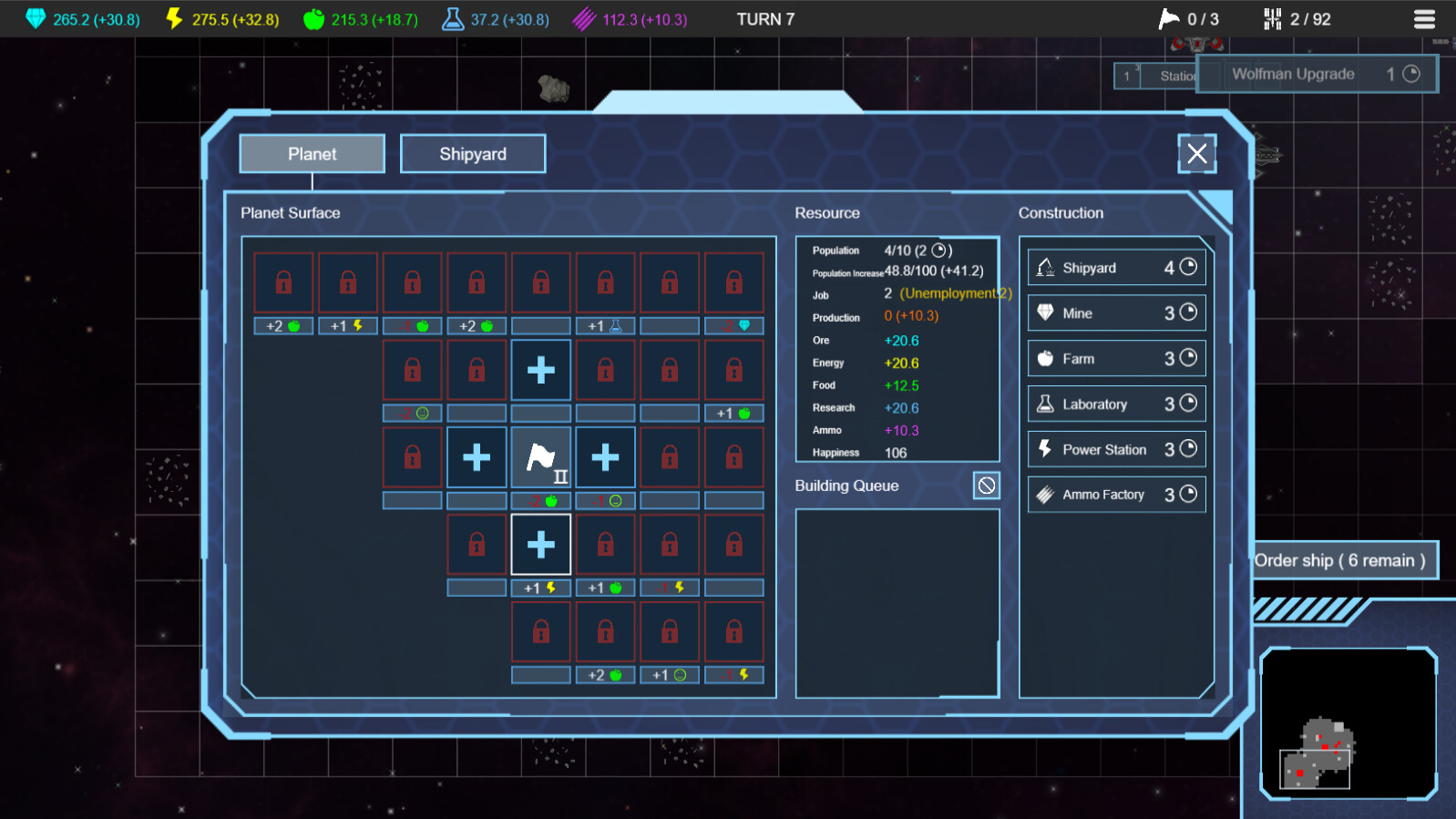Click the flag fleet count icon
The image size is (1456, 819).
(x=1169, y=18)
